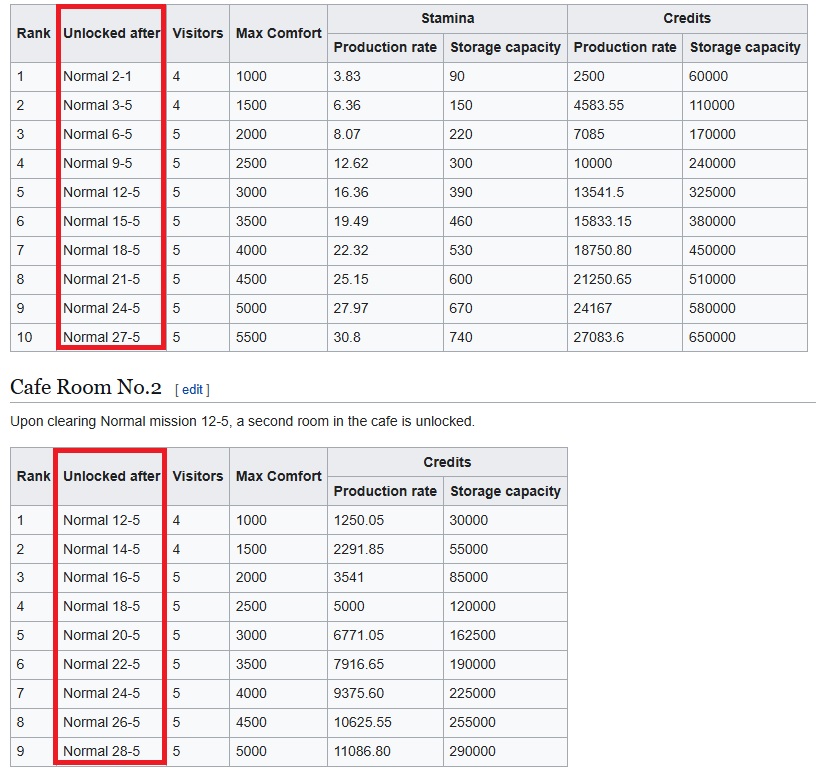Click credits production rate 7085
Screen dimensions: 816x773
pos(589,134)
